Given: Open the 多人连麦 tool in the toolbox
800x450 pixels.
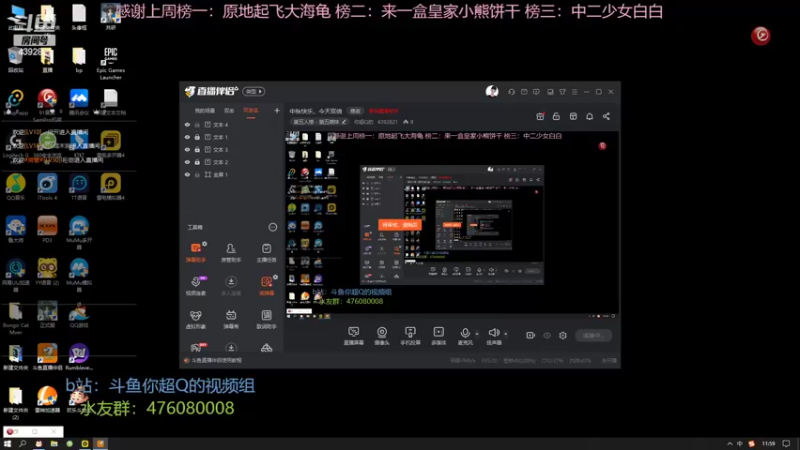Looking at the screenshot, I should click(231, 286).
